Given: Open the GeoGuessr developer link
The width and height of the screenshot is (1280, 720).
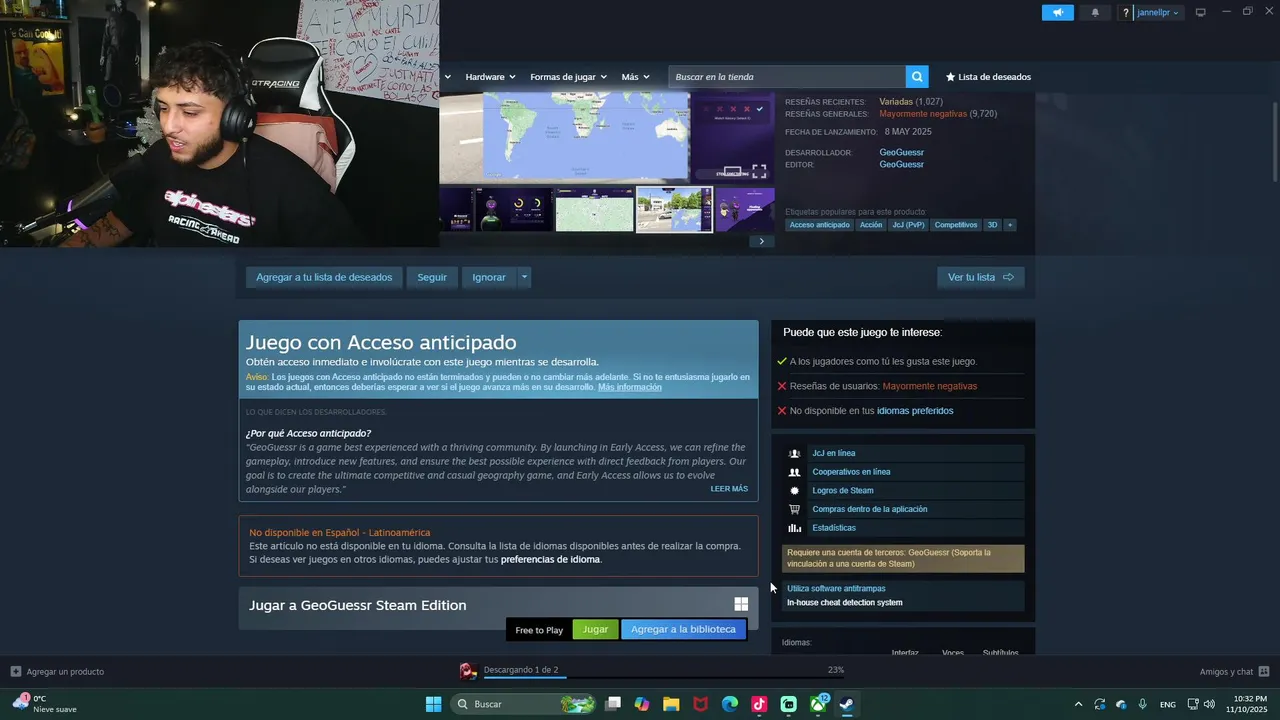Looking at the screenshot, I should pyautogui.click(x=901, y=153).
